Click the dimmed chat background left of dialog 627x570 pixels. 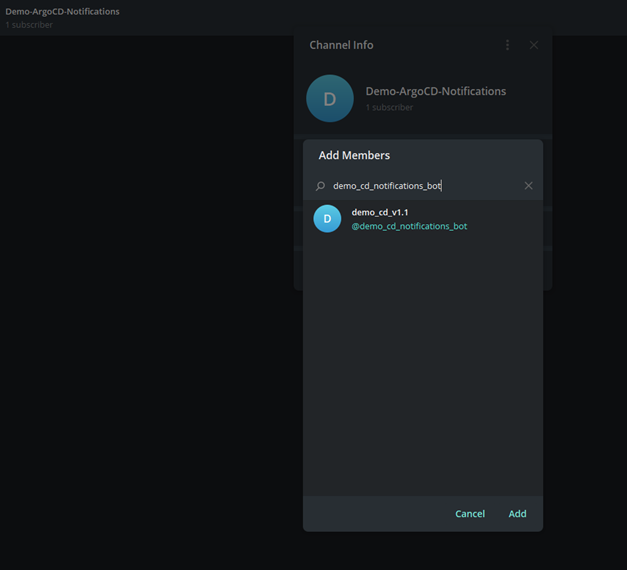pyautogui.click(x=150, y=300)
